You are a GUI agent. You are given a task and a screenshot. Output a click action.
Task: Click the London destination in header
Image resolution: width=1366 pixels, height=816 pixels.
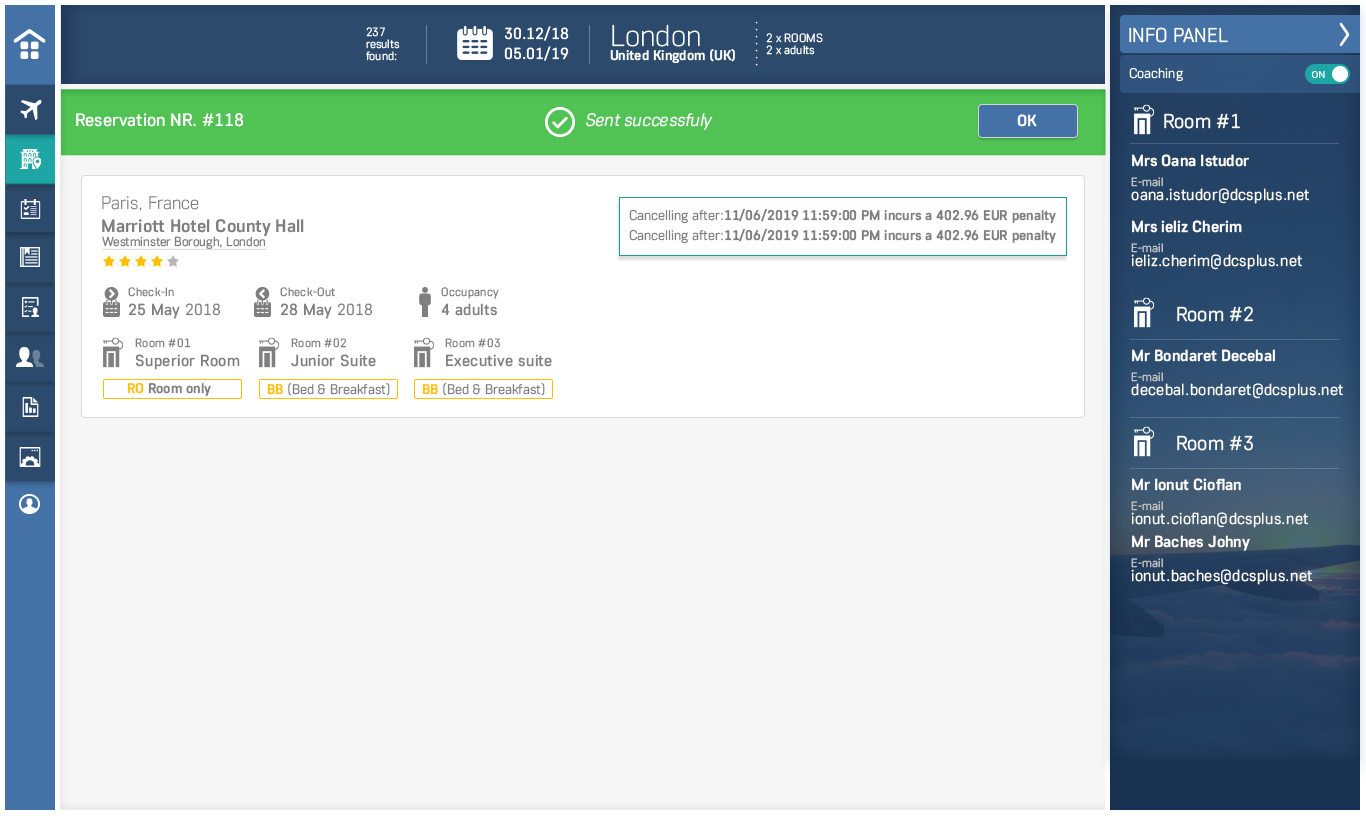[x=656, y=36]
